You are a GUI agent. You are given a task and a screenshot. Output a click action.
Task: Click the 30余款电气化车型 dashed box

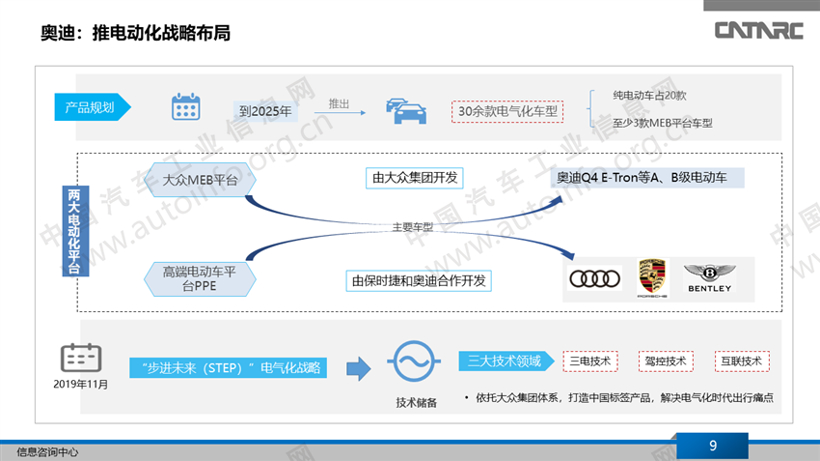tap(506, 111)
